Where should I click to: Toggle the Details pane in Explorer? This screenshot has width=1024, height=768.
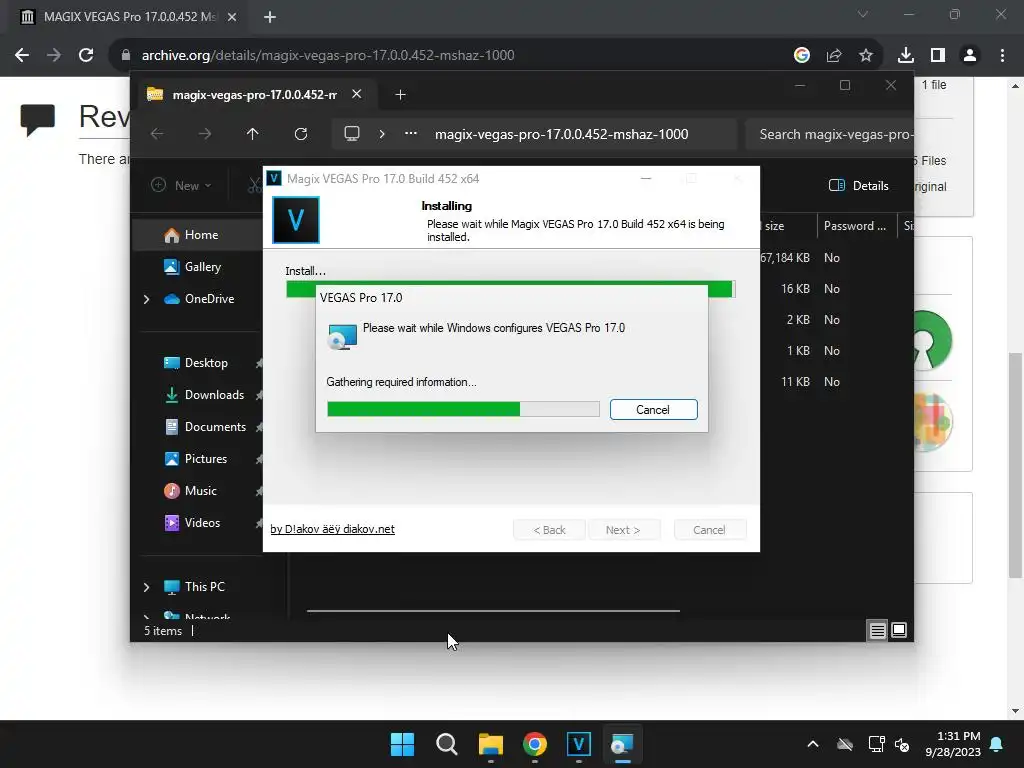(x=858, y=185)
